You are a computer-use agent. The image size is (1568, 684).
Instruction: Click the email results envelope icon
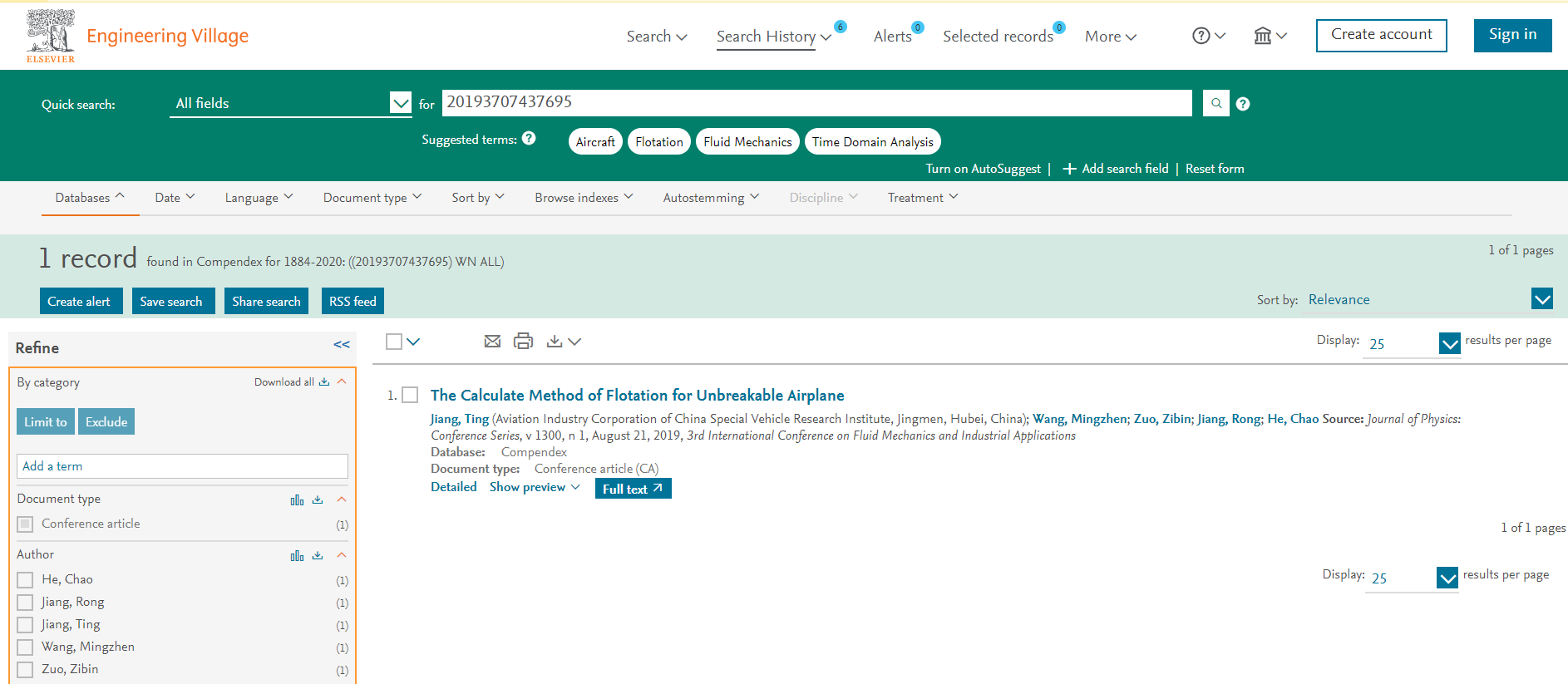pyautogui.click(x=492, y=342)
